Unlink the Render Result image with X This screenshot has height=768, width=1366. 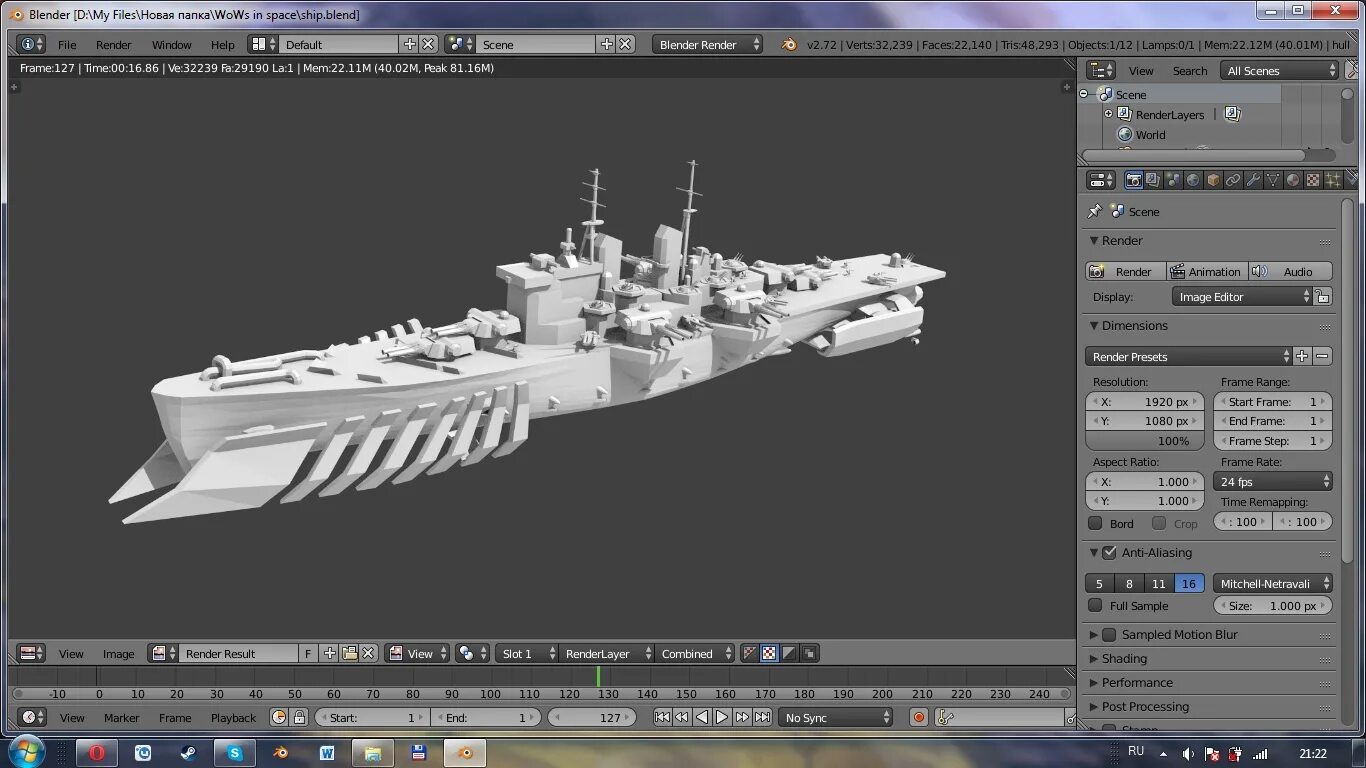coord(368,653)
